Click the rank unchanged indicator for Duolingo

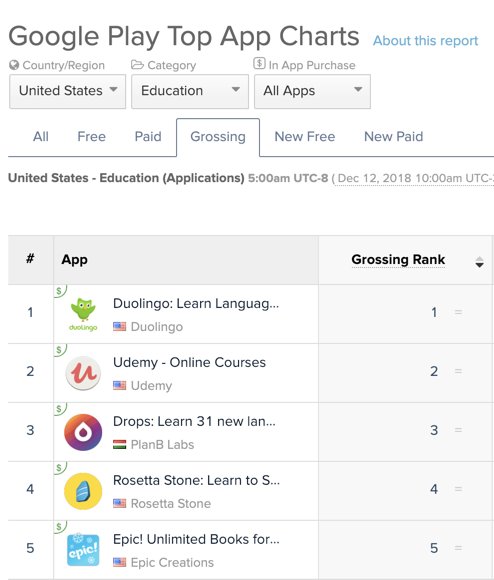click(x=458, y=312)
